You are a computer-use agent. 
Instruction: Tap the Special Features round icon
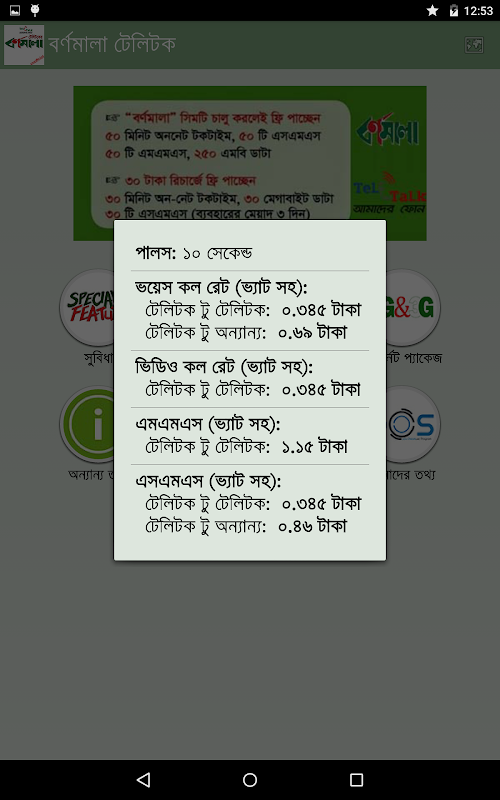[87, 308]
